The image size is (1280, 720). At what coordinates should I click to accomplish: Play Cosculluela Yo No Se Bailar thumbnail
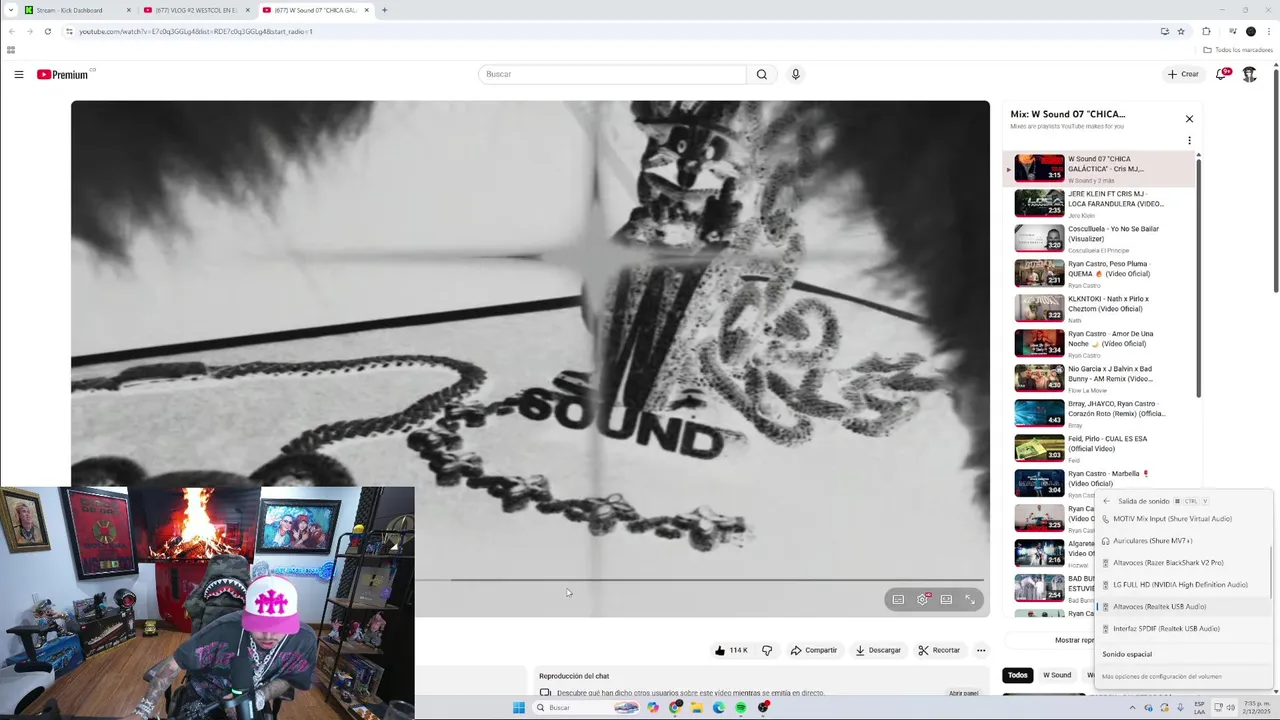[1039, 238]
